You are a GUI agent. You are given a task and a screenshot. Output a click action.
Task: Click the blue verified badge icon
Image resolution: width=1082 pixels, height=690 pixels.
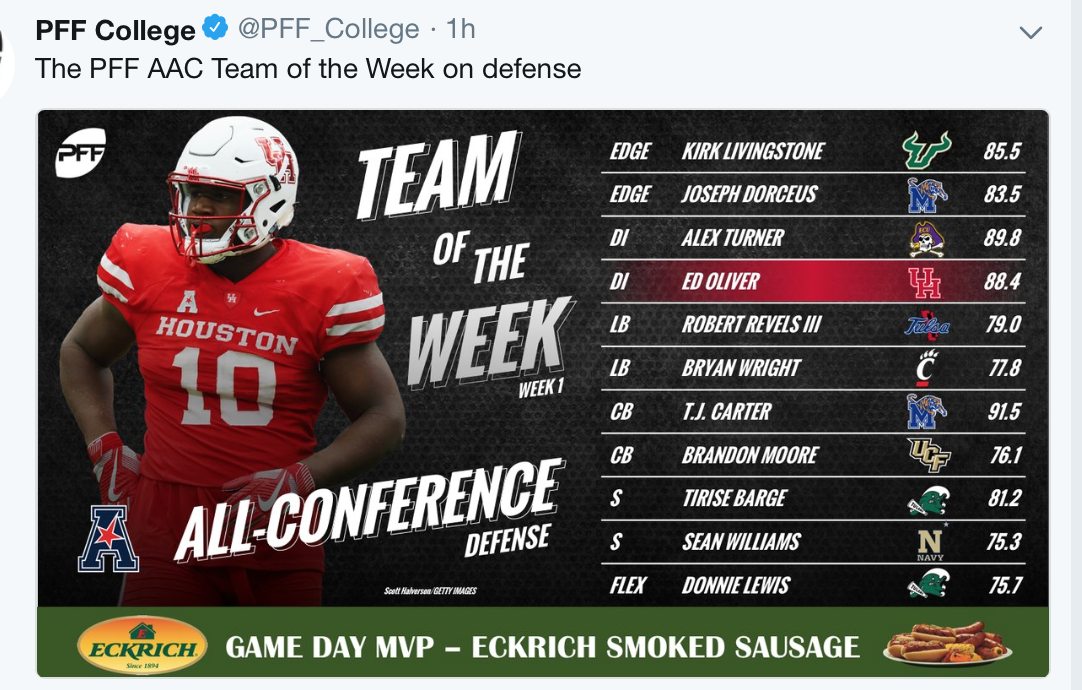click(215, 28)
